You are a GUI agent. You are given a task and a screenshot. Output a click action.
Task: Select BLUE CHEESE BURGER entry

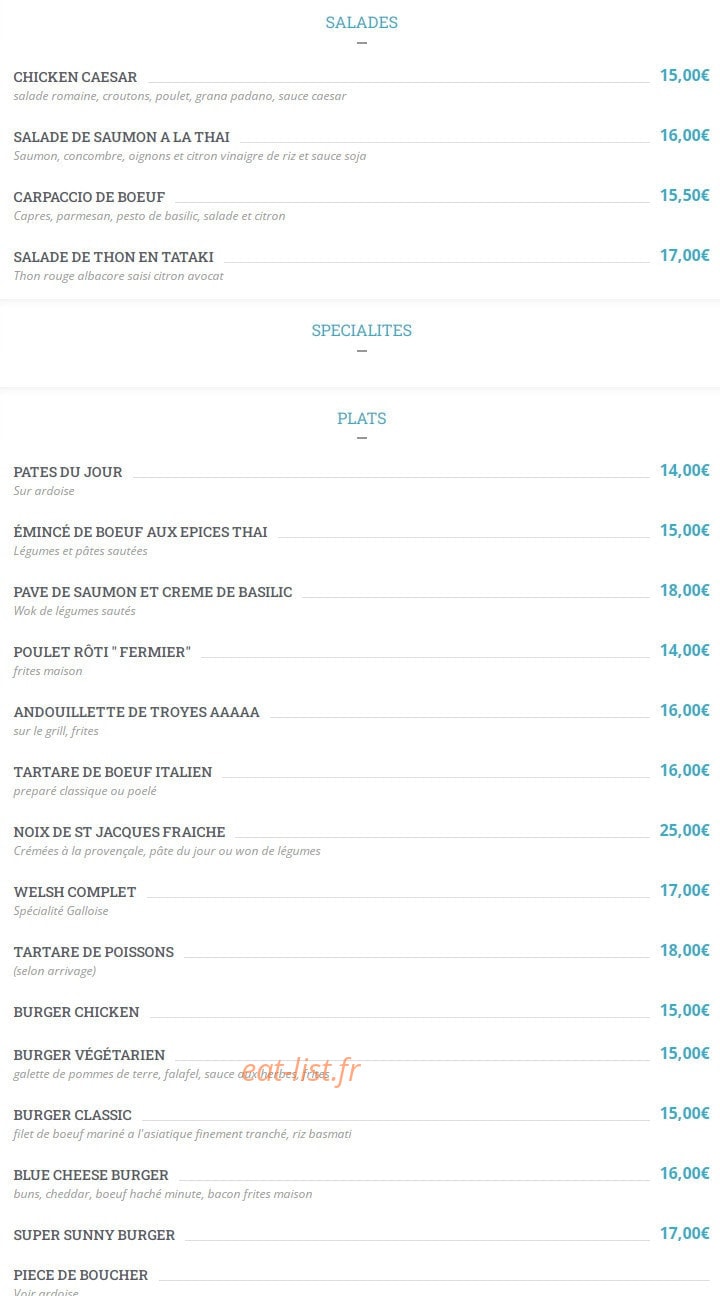point(91,1175)
